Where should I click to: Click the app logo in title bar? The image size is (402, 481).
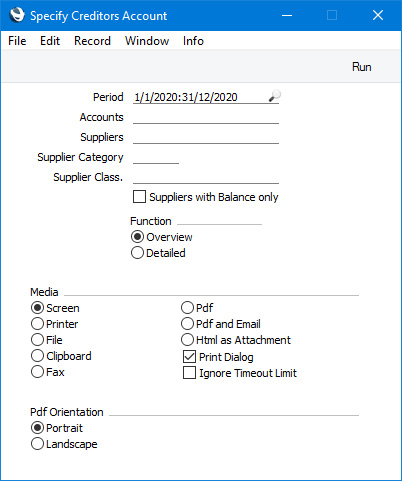tap(17, 15)
